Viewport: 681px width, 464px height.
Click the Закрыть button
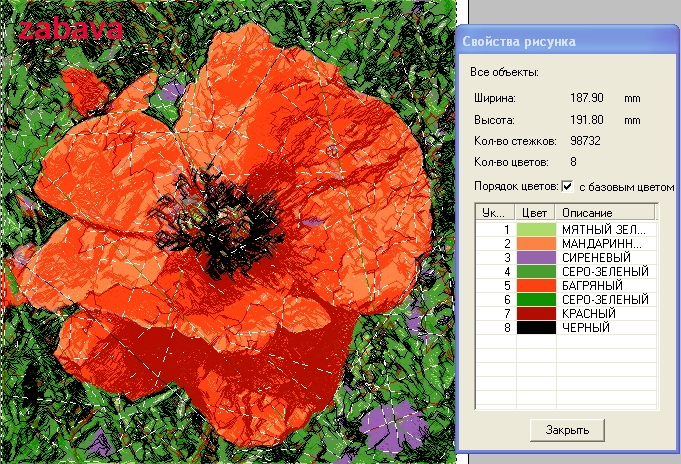coord(567,430)
